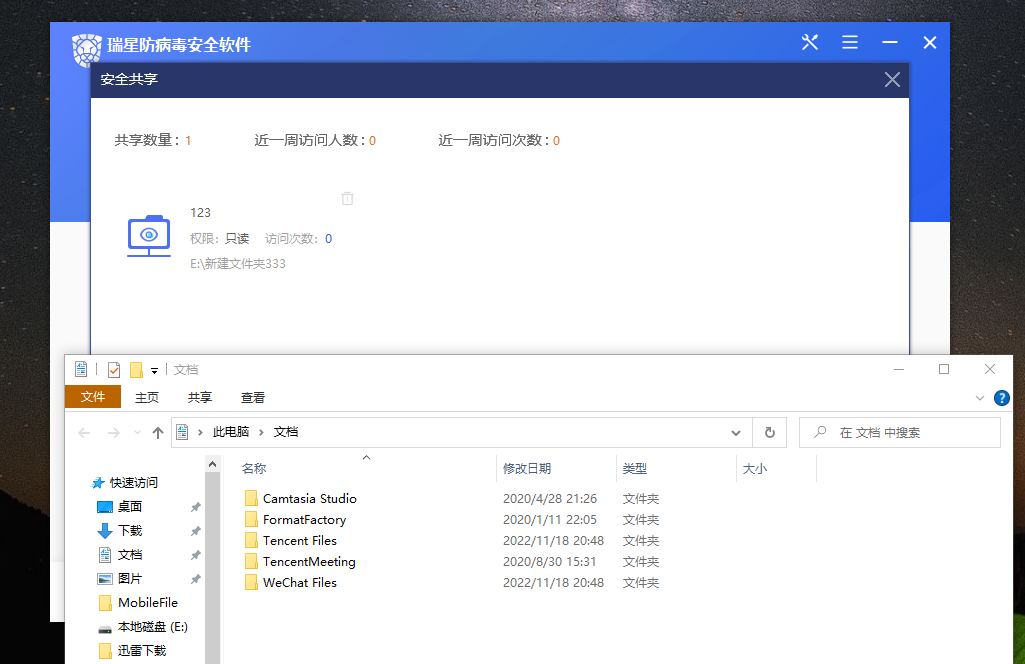Open 桌面 in quick access
Viewport: 1025px width, 664px height.
tap(129, 506)
